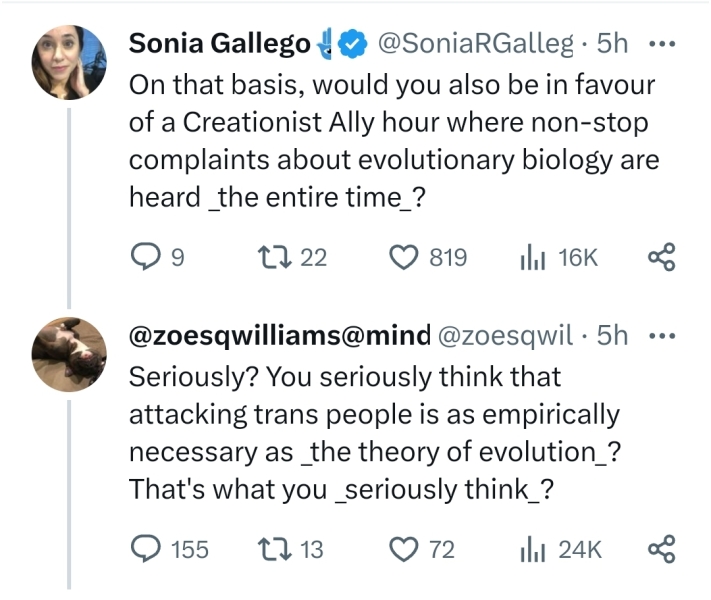Share Sonia Gallego's tweet
This screenshot has width=711, height=600.
(x=662, y=259)
